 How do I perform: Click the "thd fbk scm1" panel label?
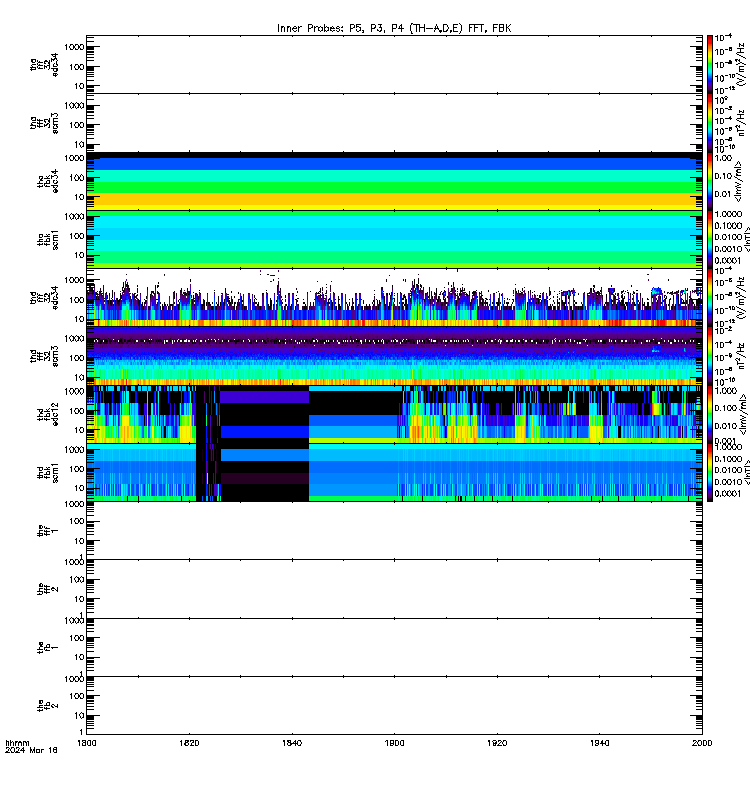coord(48,472)
